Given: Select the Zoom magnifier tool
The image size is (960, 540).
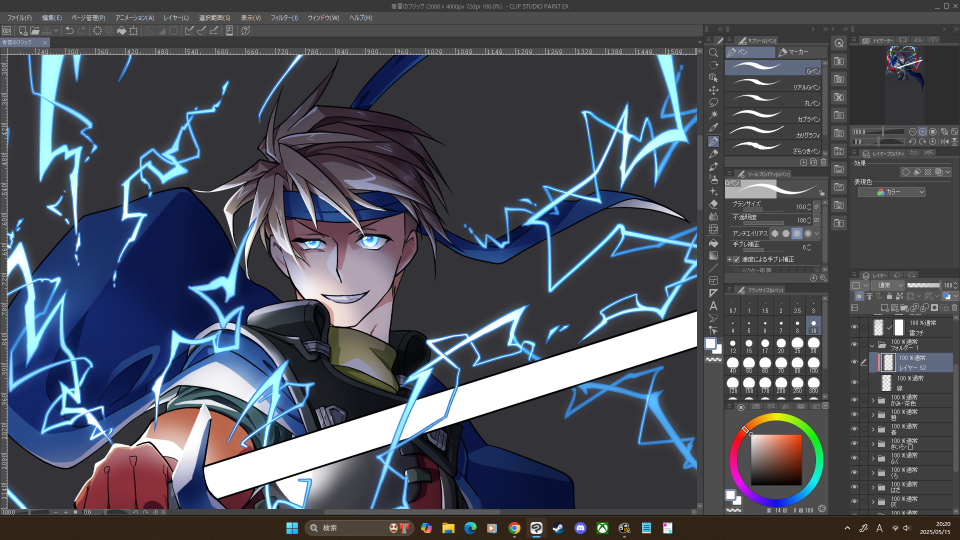Looking at the screenshot, I should click(713, 52).
